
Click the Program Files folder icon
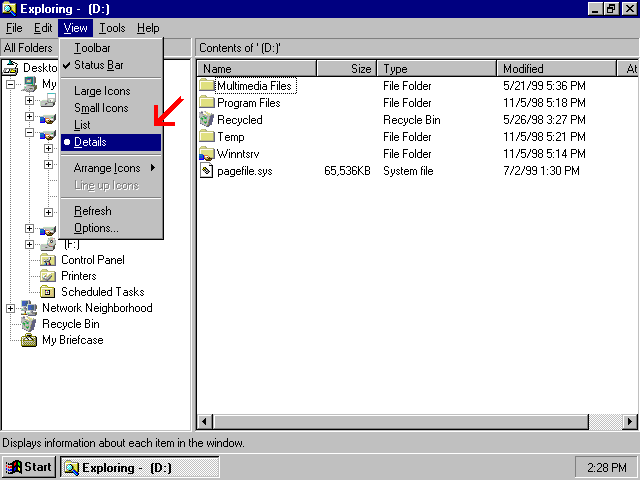pyautogui.click(x=207, y=102)
